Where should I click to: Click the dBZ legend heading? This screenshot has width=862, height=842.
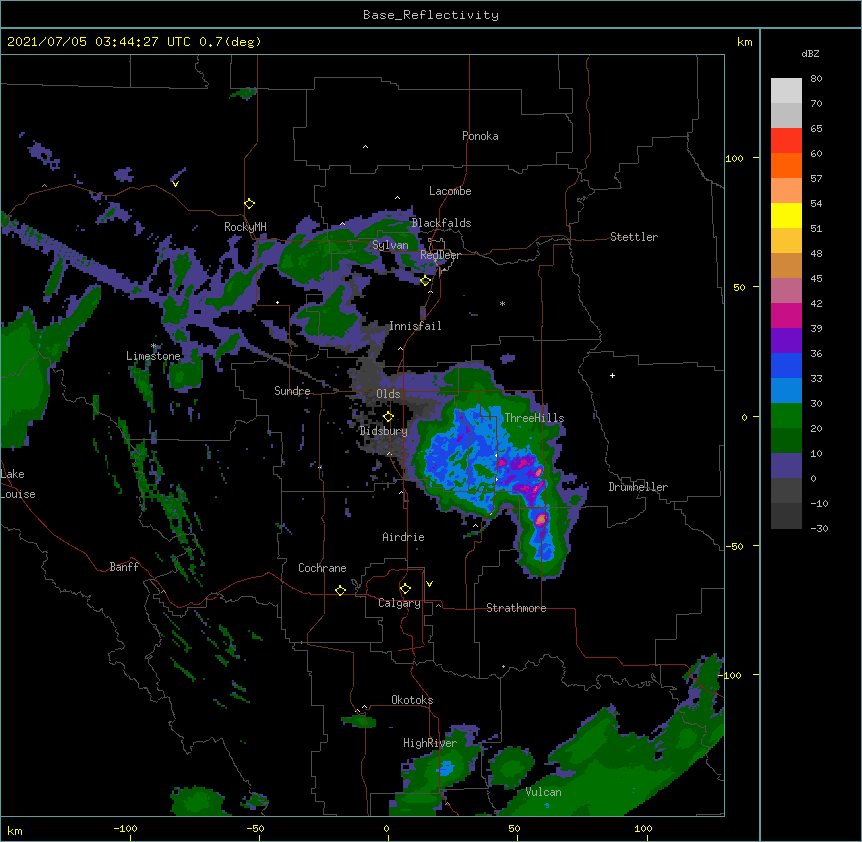pyautogui.click(x=810, y=53)
